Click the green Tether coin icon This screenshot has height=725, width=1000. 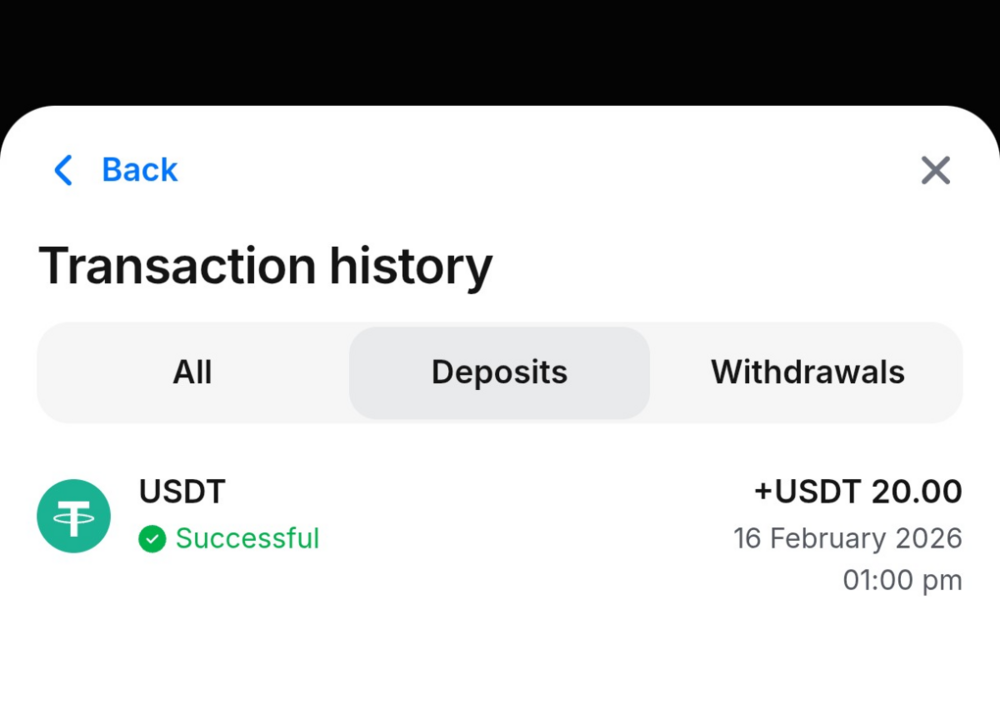tap(74, 516)
